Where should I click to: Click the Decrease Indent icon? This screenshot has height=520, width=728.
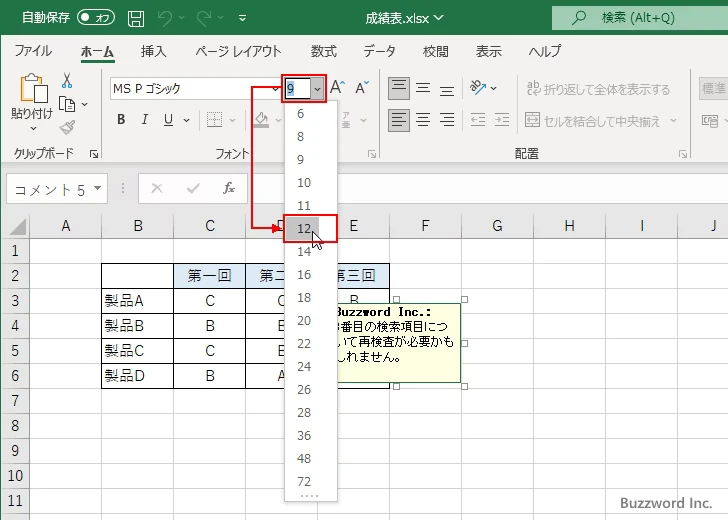click(478, 121)
